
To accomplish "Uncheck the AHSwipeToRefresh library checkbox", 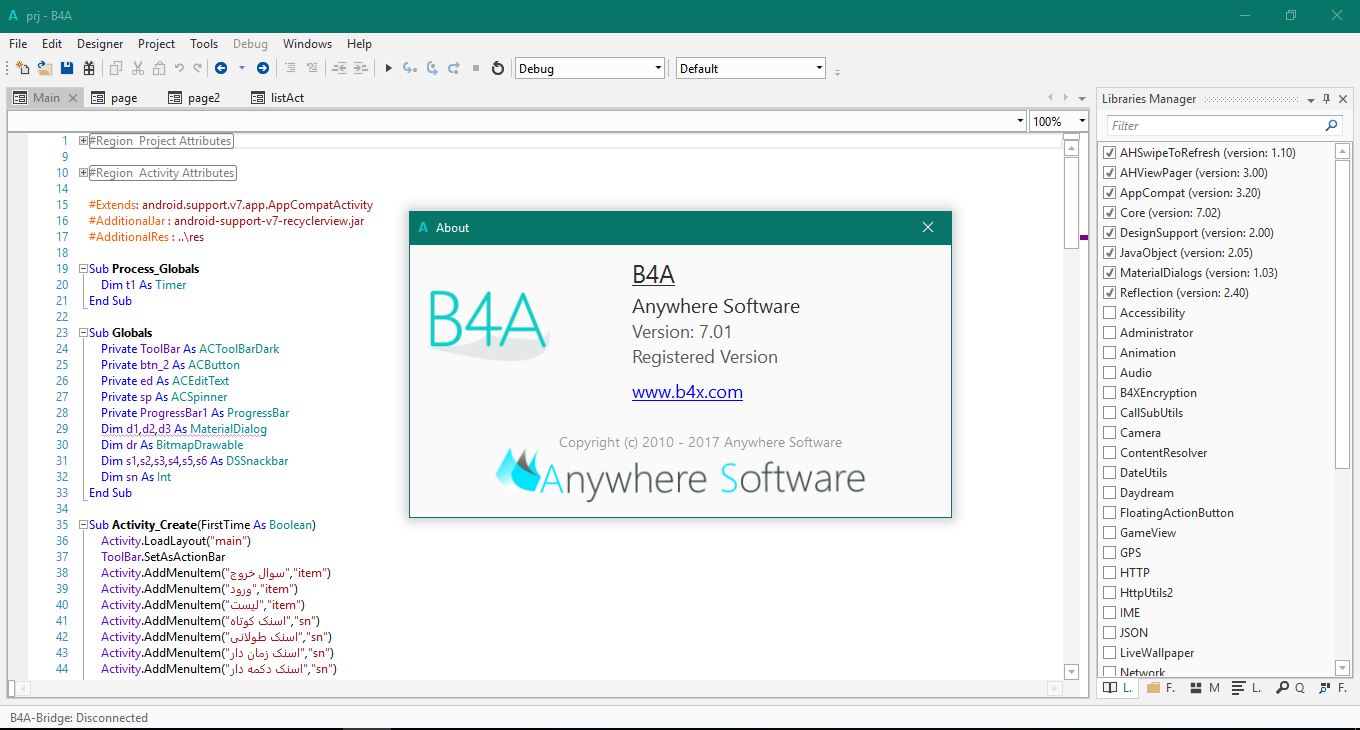I will 1109,153.
